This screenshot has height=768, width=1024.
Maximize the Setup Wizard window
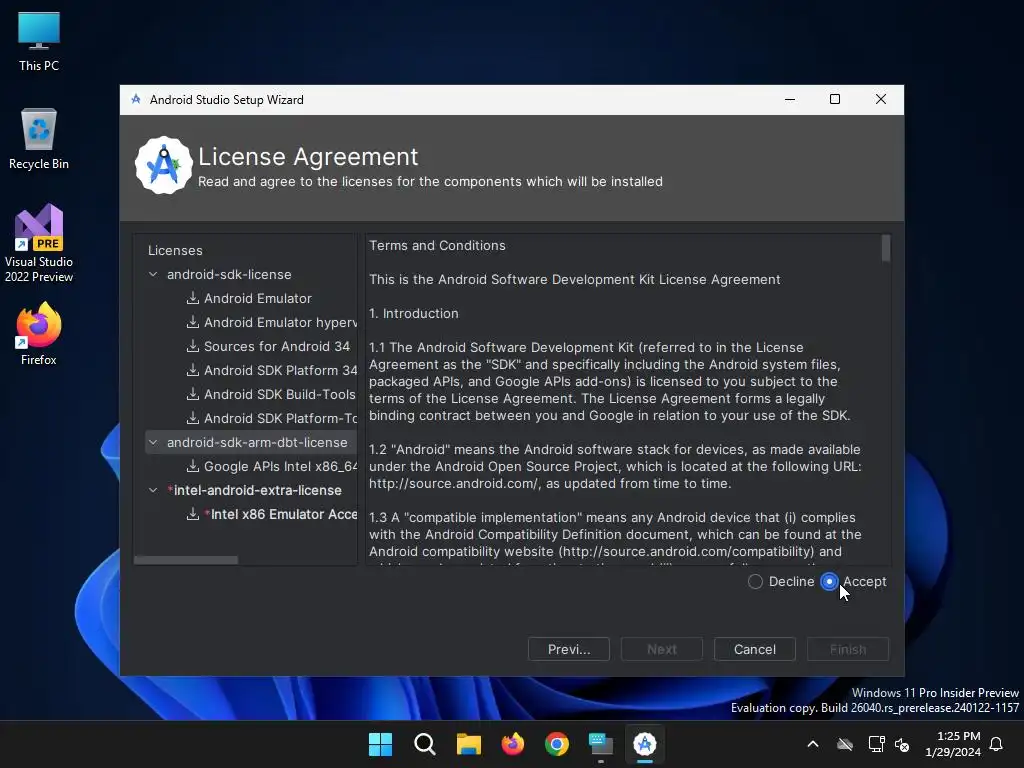coord(835,99)
